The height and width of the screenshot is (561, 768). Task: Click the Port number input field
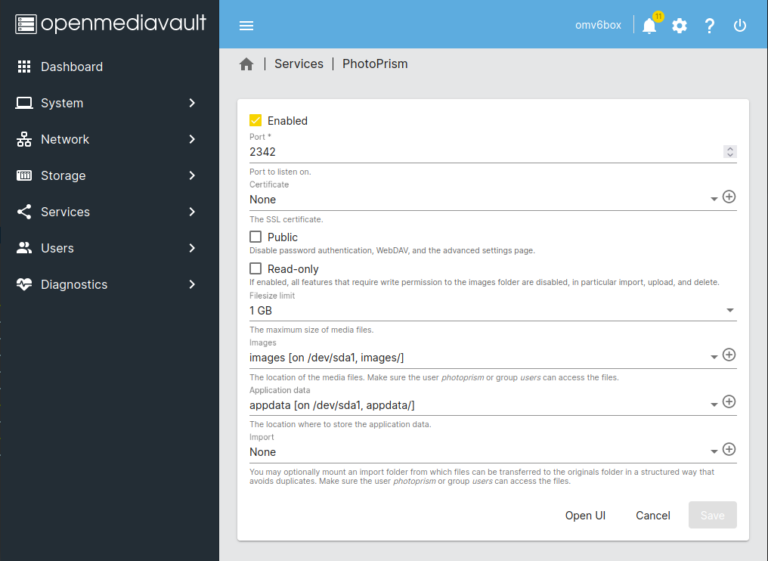pyautogui.click(x=480, y=152)
